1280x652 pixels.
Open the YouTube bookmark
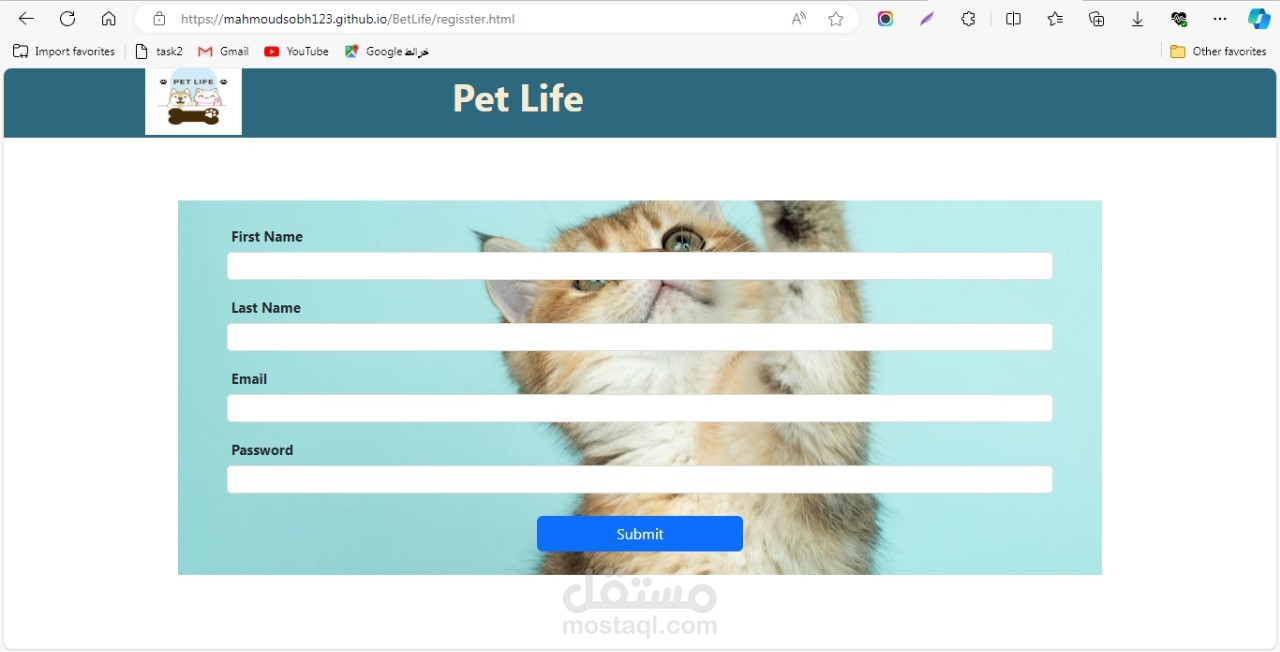(x=296, y=51)
